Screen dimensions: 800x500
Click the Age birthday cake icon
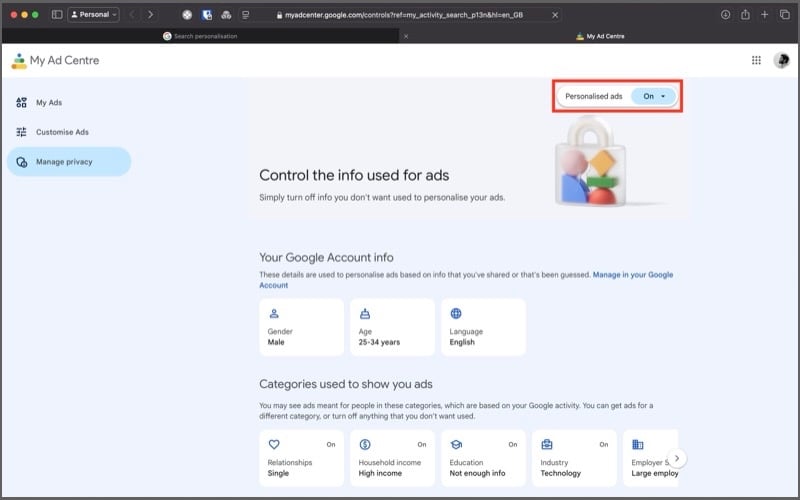pyautogui.click(x=365, y=313)
